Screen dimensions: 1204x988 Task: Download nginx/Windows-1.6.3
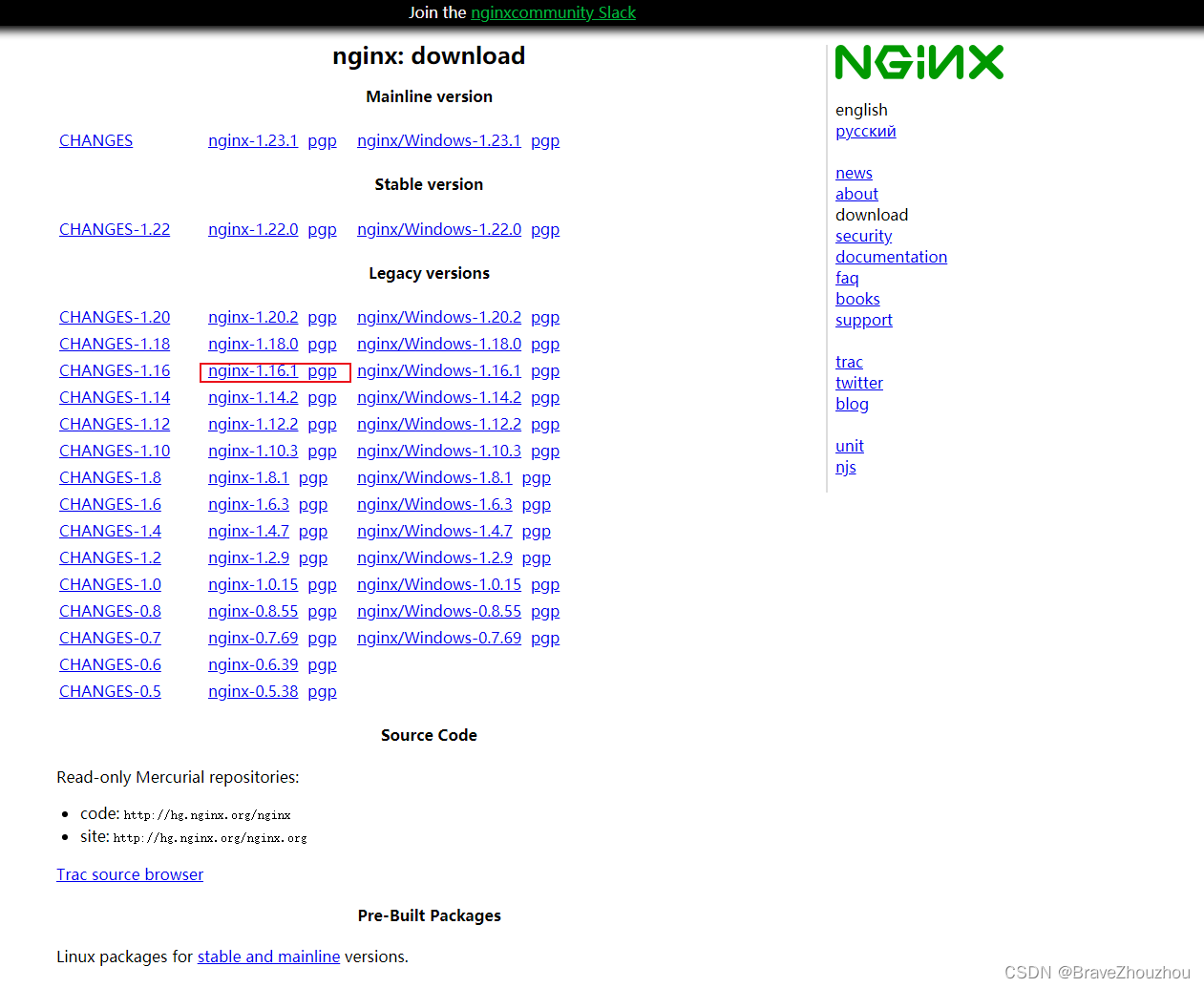pyautogui.click(x=434, y=504)
